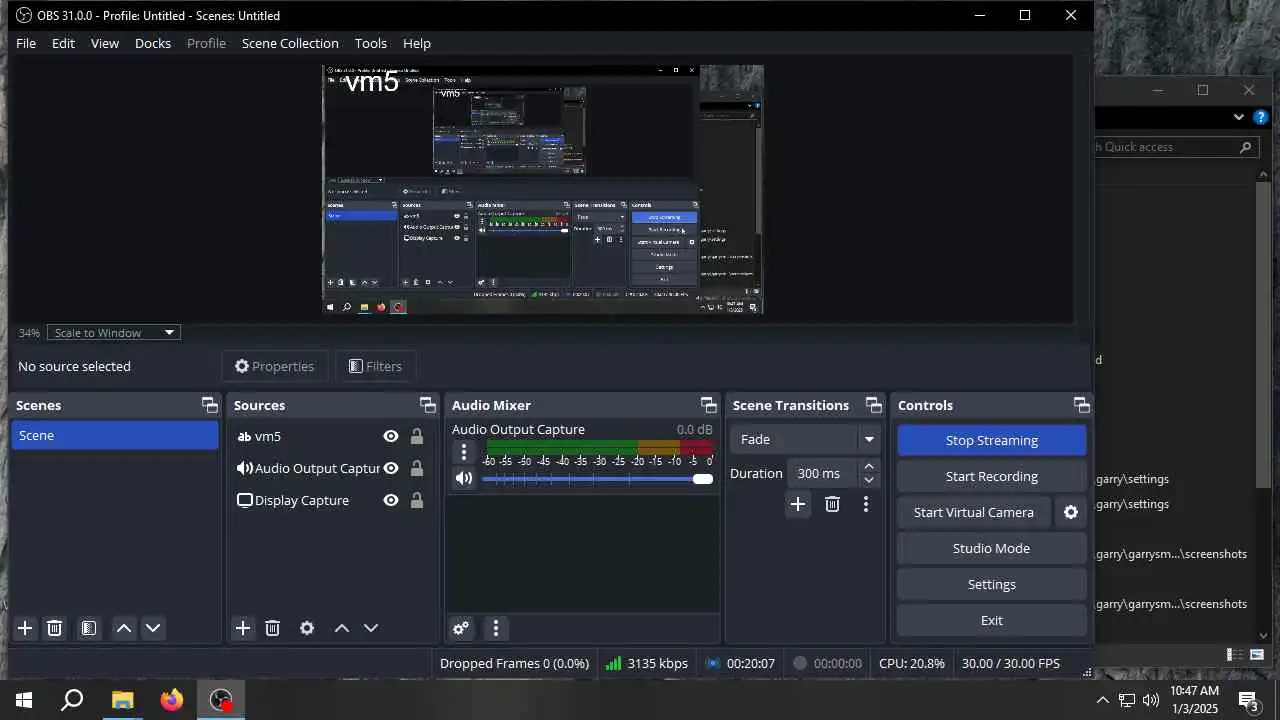Expand ribbon chevron in Explorer window

tap(1239, 117)
